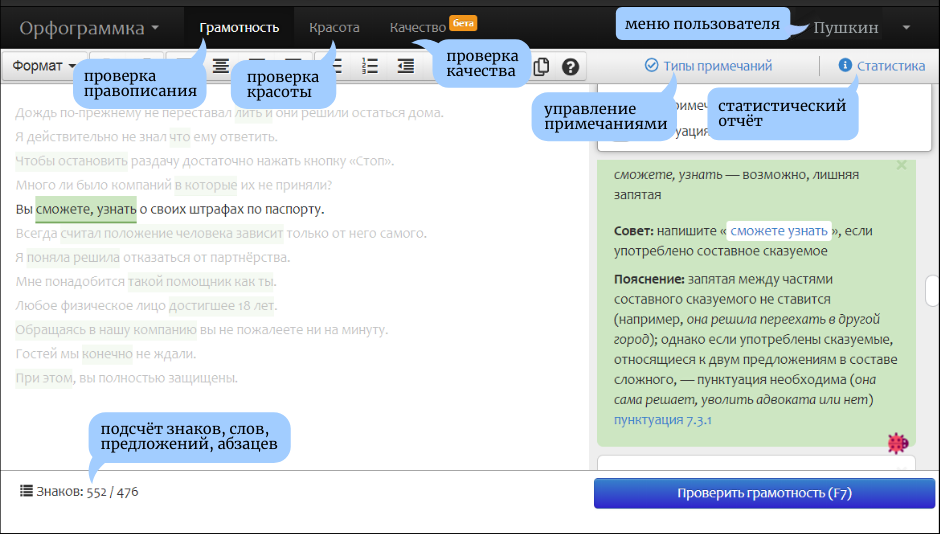Switch to the Грамотность tab

[239, 28]
